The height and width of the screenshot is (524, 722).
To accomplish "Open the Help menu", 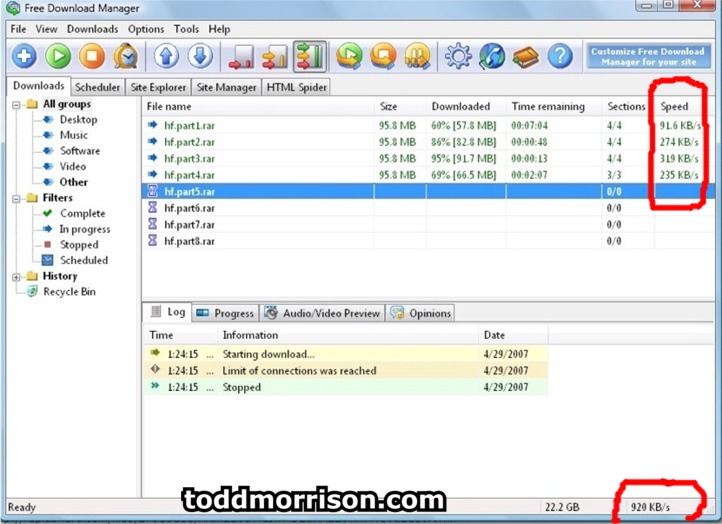I will 219,29.
